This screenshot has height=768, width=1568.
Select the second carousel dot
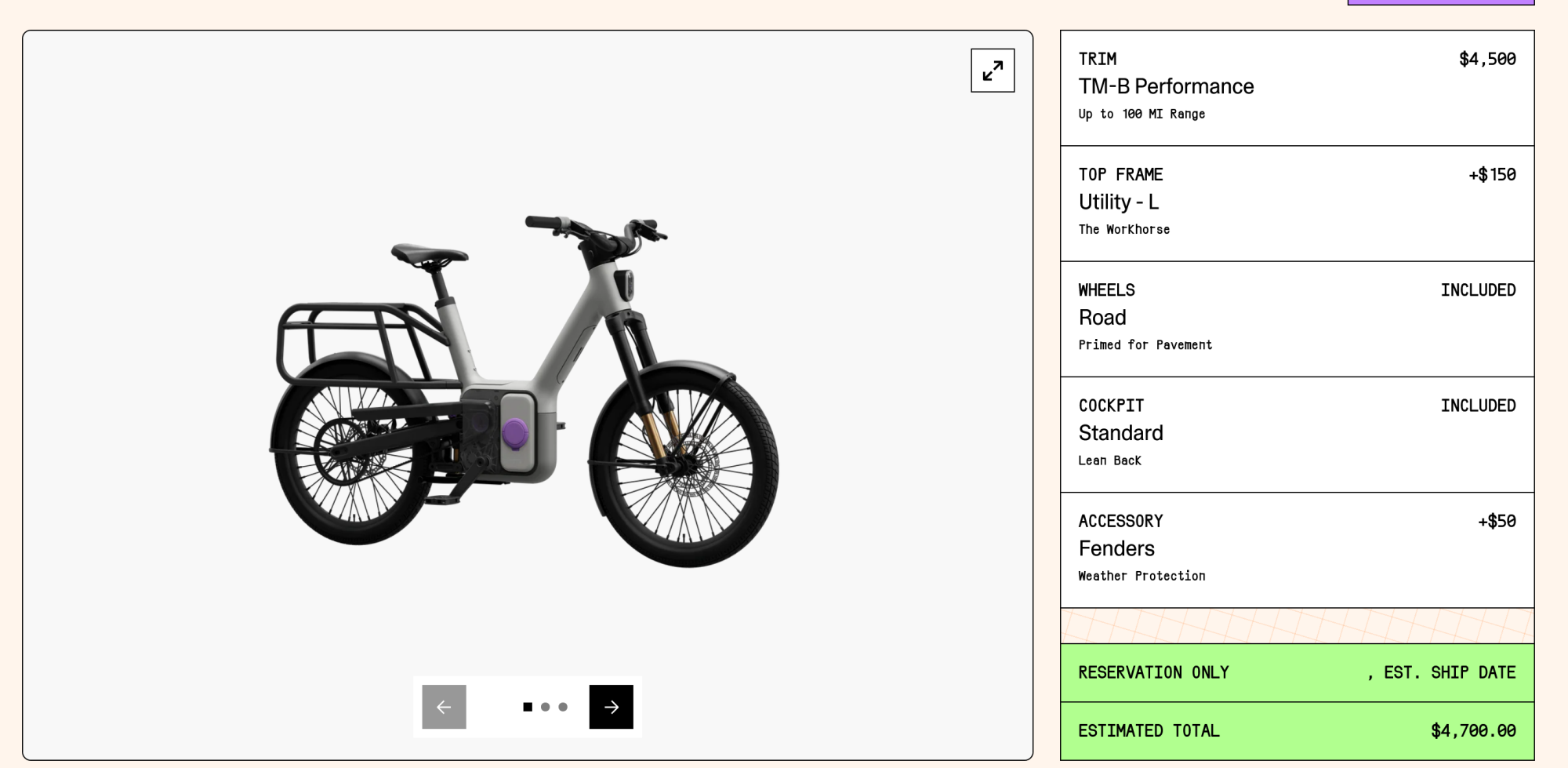pos(545,706)
